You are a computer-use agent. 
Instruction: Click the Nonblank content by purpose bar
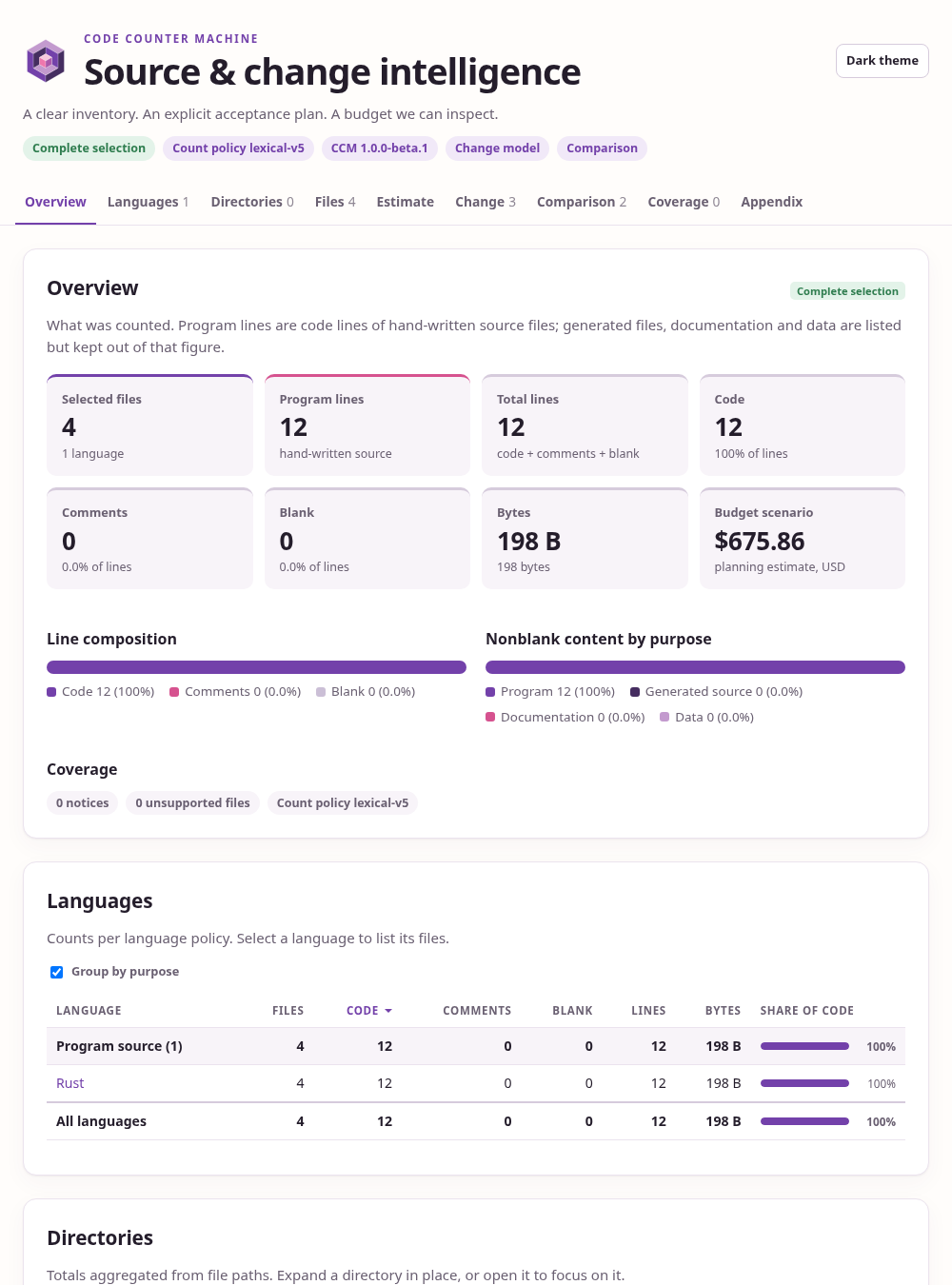[695, 667]
